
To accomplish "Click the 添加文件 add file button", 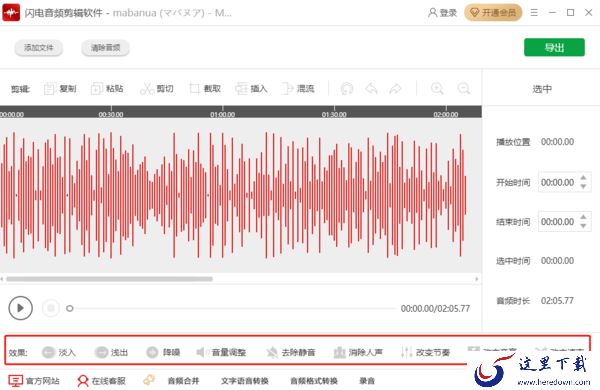I will pos(39,48).
